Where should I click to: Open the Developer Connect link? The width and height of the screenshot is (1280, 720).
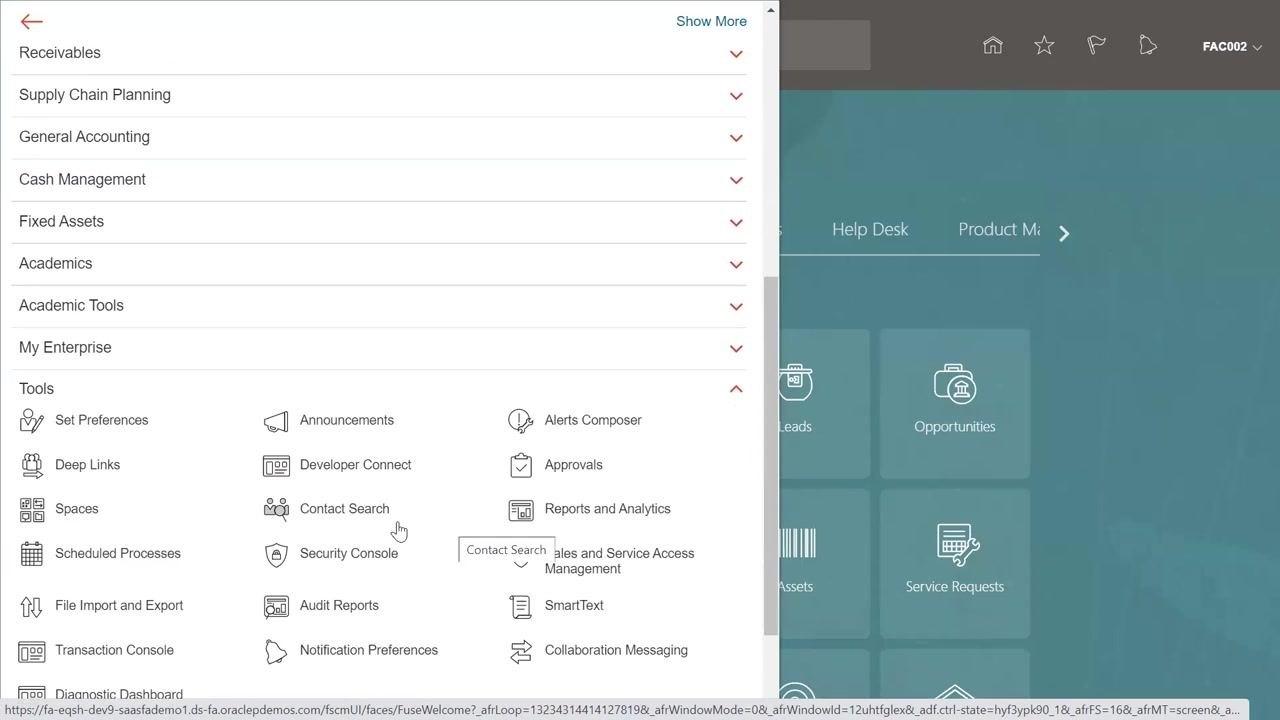coord(355,465)
